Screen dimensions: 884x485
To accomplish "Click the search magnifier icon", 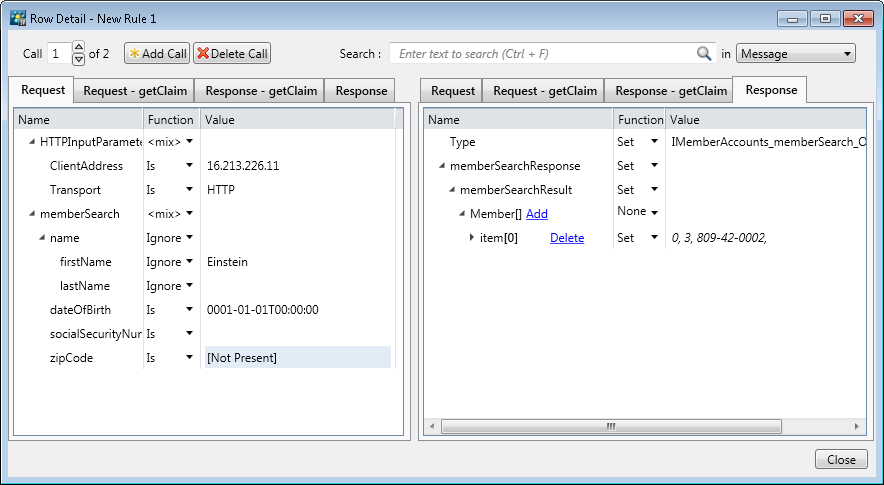I will click(x=704, y=54).
